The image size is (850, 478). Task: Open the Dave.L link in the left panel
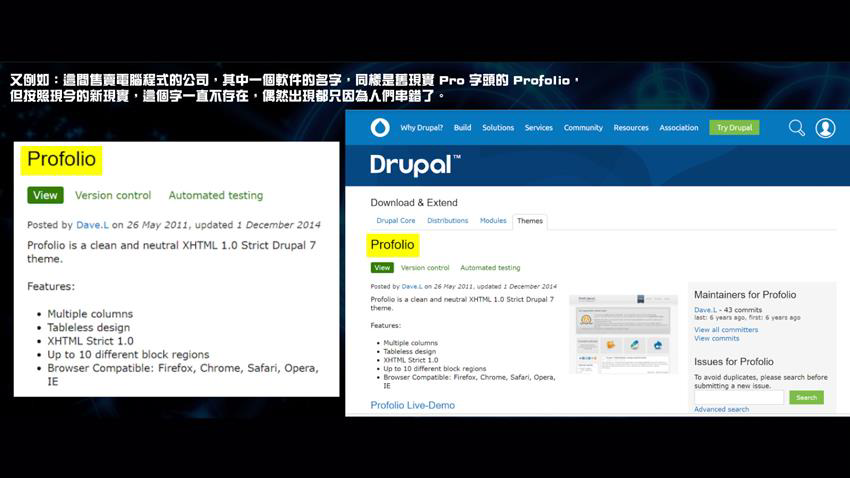[x=92, y=225]
